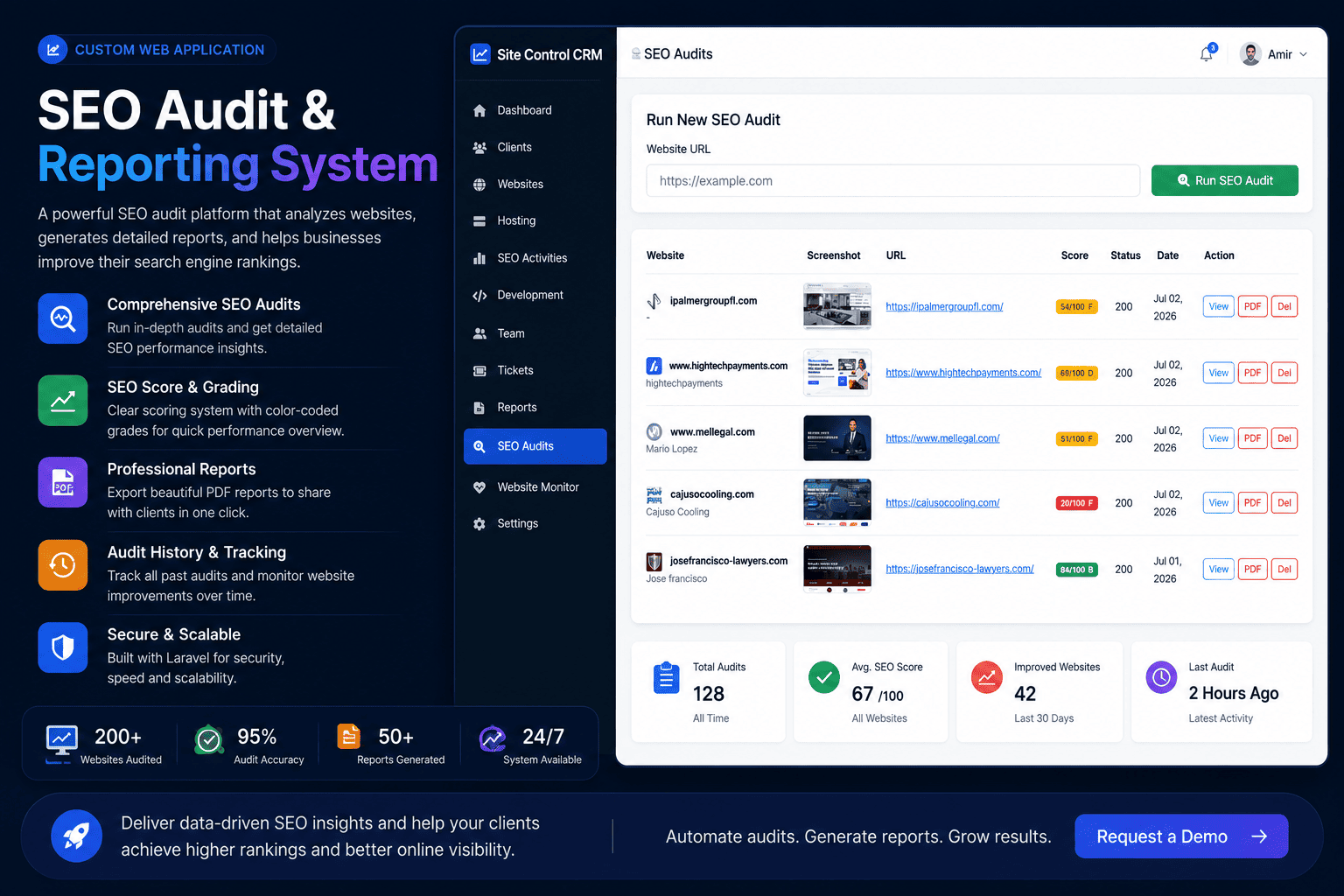Download PDF for cajusocooling.com audit
This screenshot has width=1344, height=896.
(1253, 503)
